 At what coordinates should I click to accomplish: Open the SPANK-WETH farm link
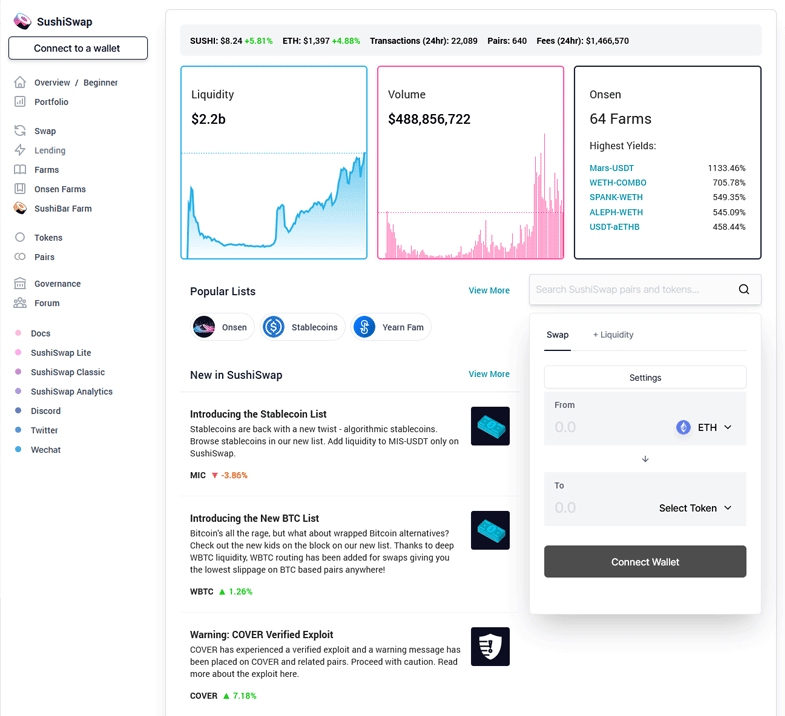(616, 197)
